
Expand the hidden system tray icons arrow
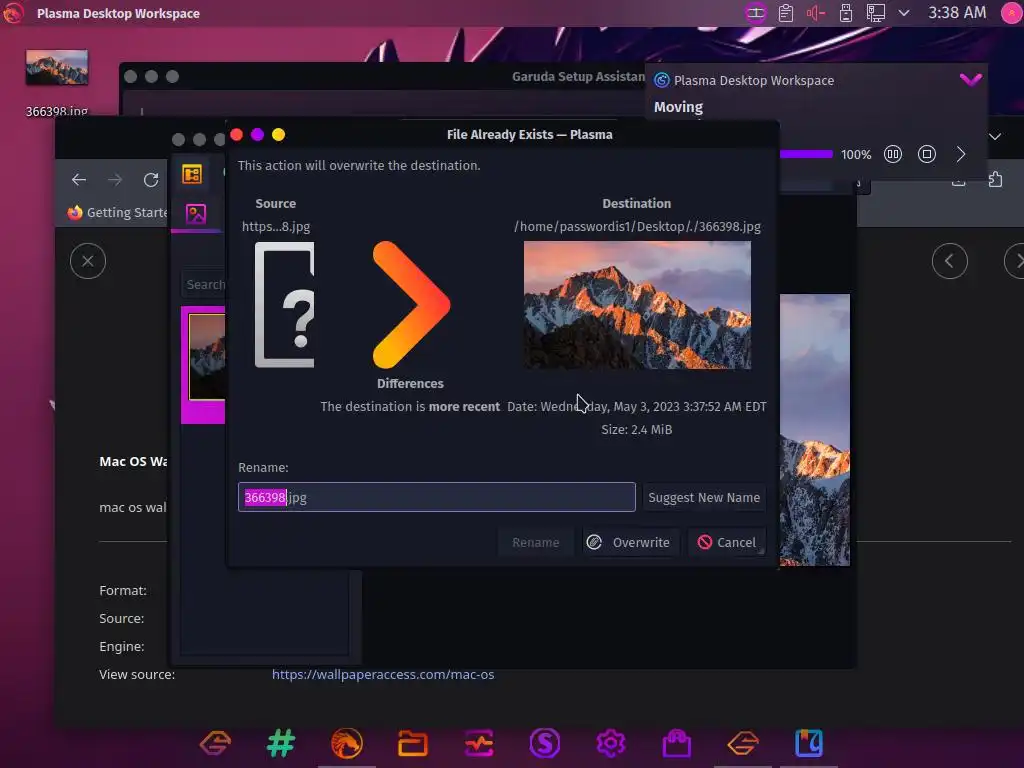pos(904,13)
